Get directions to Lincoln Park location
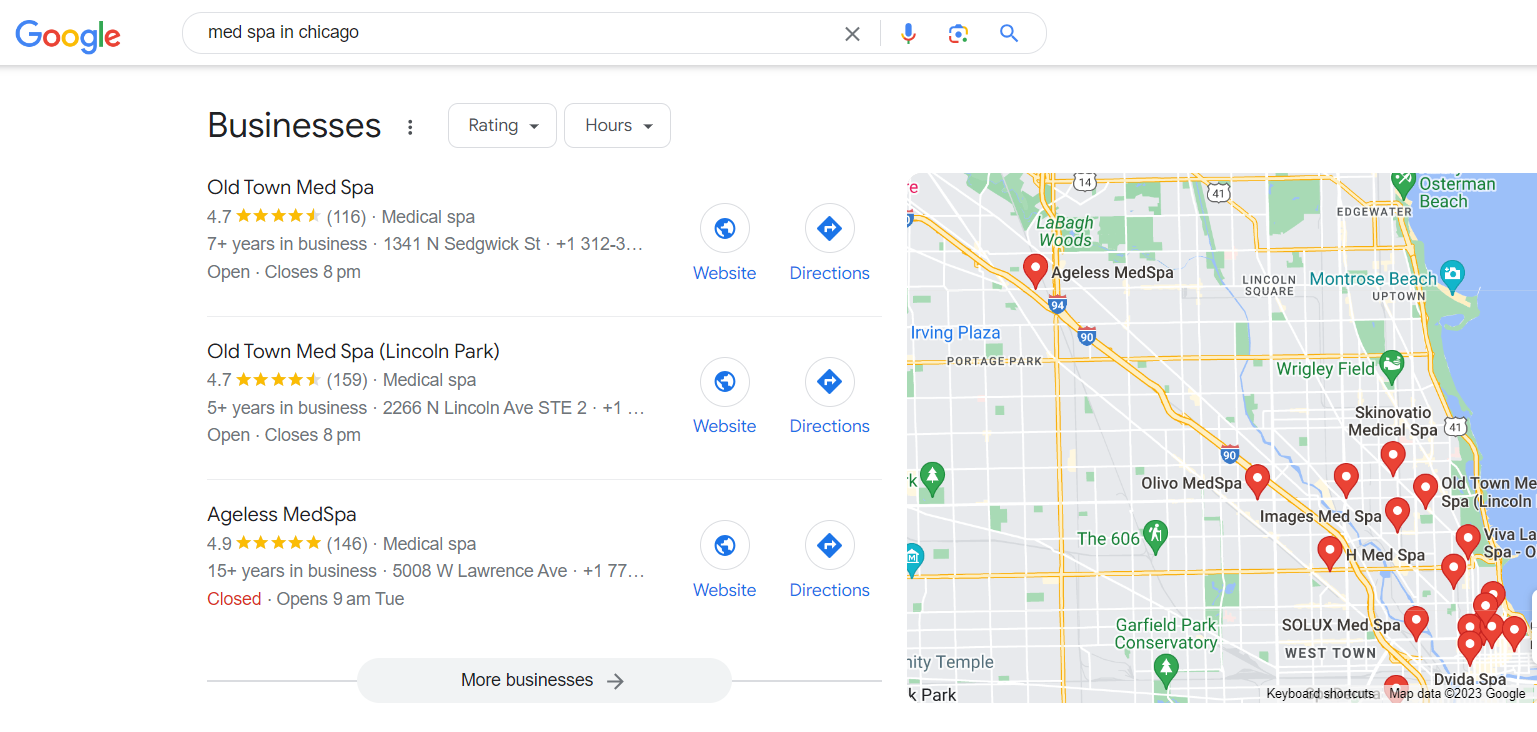Screen dimensions: 1537x732 click(x=829, y=382)
